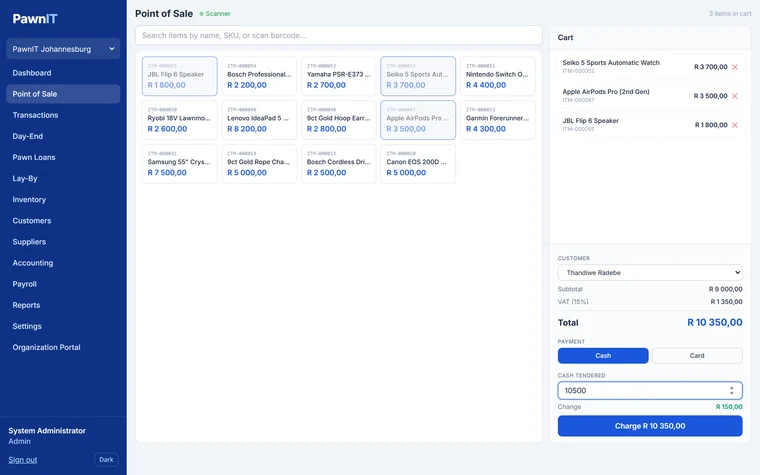
Task: Click the Point of Sale page heading
Action: [164, 14]
